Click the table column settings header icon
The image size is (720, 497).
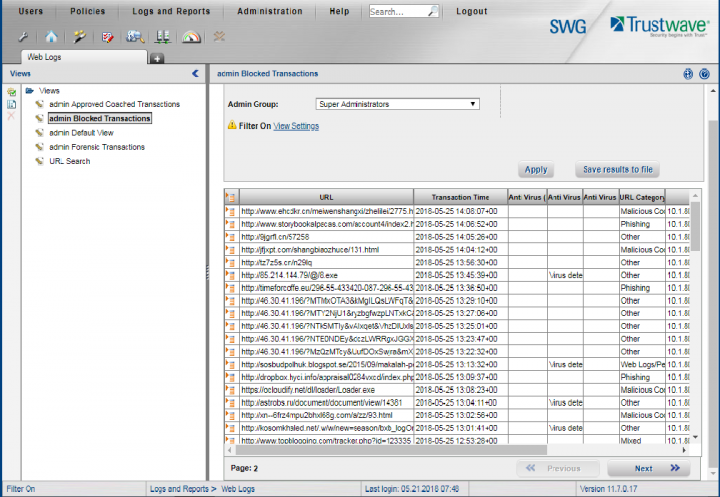(231, 197)
